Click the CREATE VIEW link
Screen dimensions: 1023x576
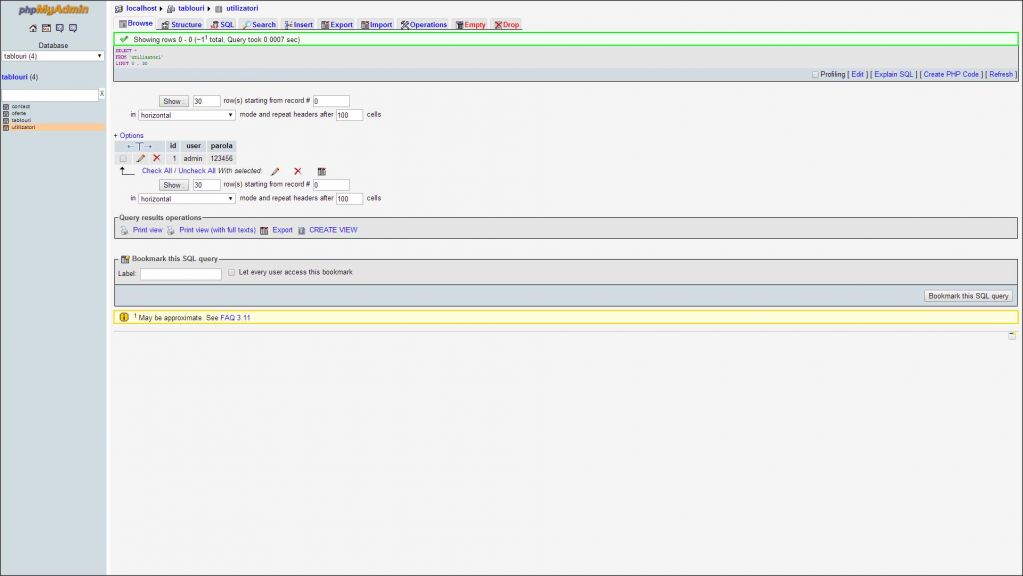332,230
